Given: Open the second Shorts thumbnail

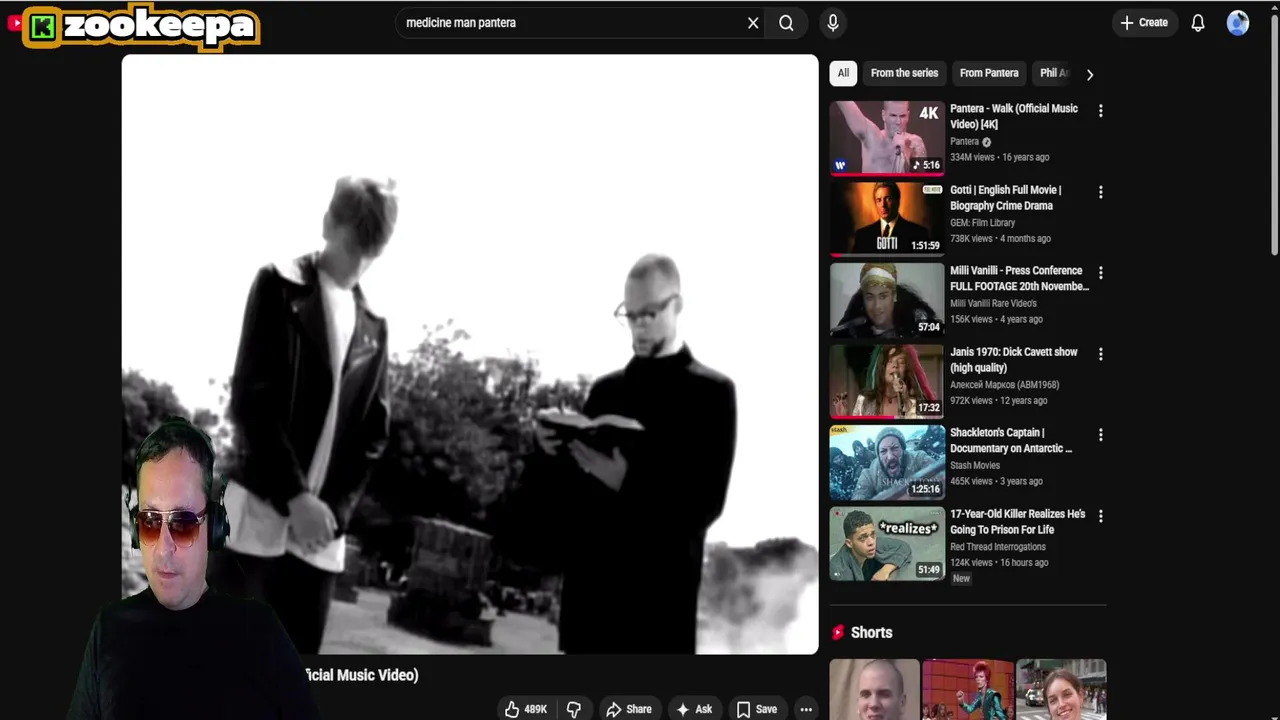Looking at the screenshot, I should coord(968,689).
